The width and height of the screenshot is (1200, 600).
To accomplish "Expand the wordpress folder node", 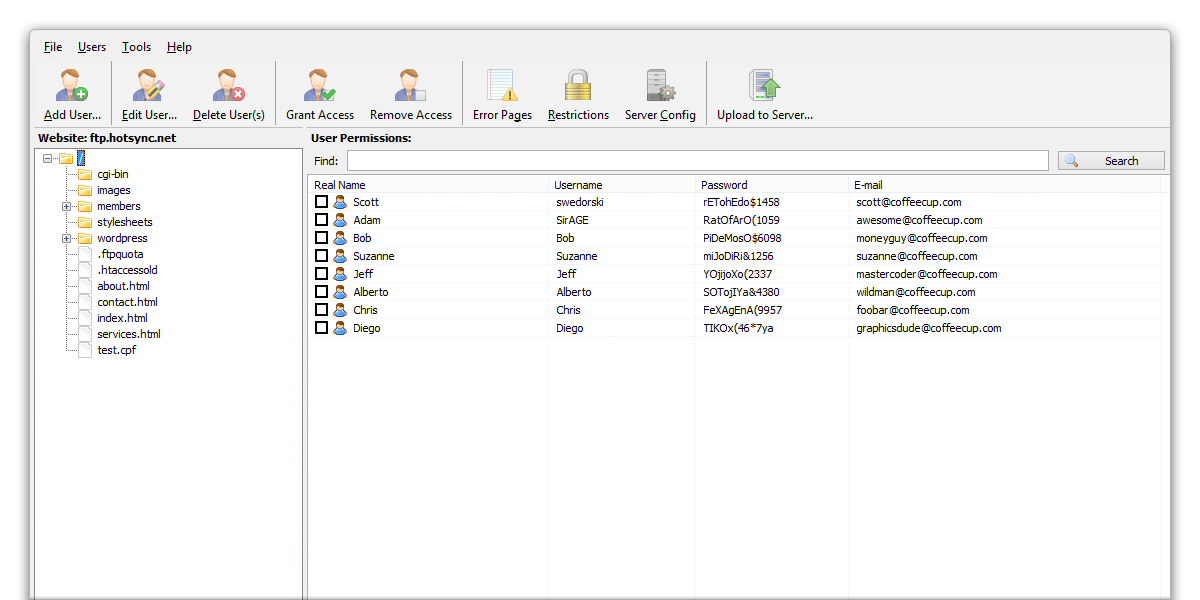I will click(x=67, y=238).
